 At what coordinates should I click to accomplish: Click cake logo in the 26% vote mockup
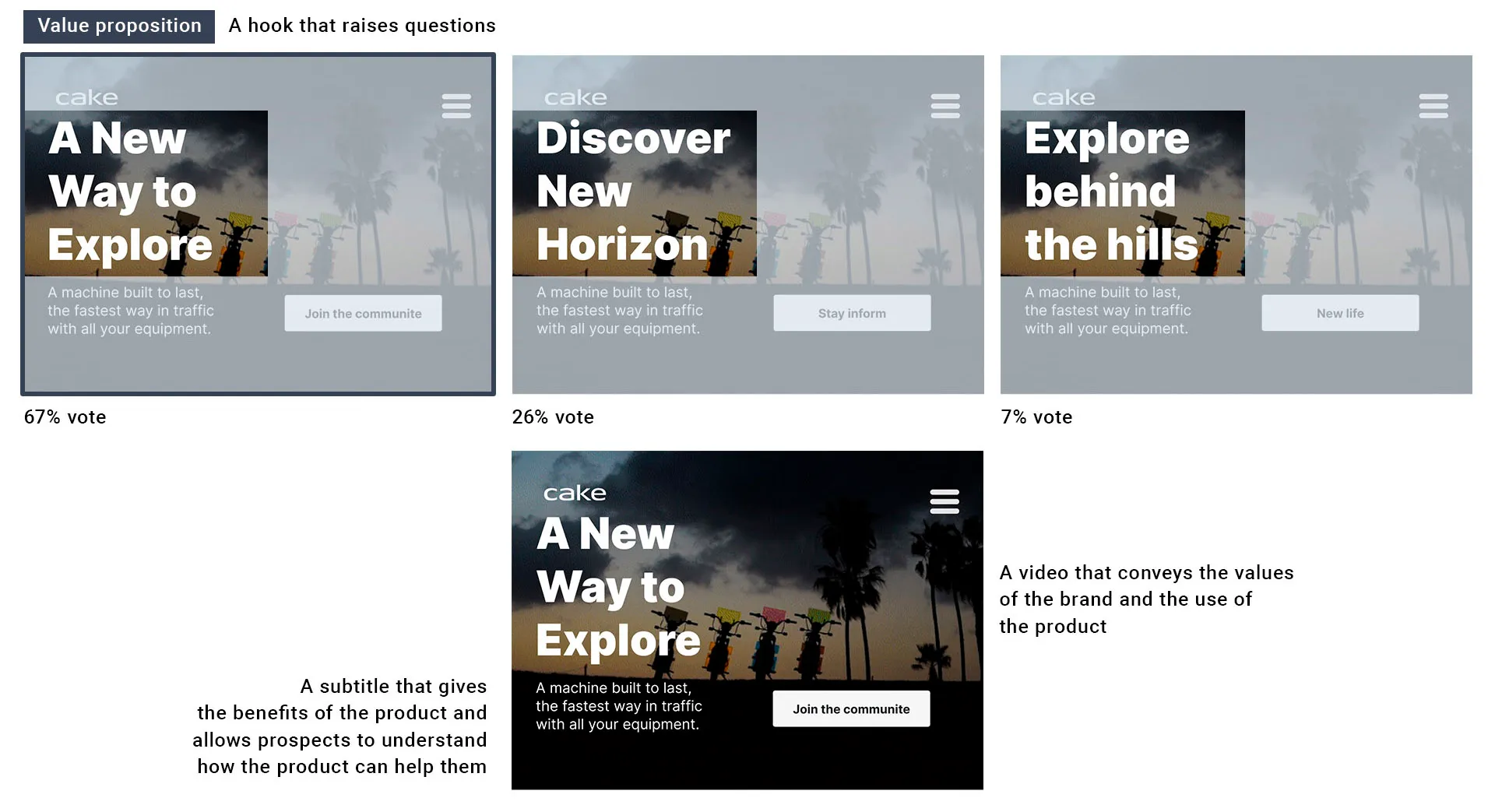point(575,97)
